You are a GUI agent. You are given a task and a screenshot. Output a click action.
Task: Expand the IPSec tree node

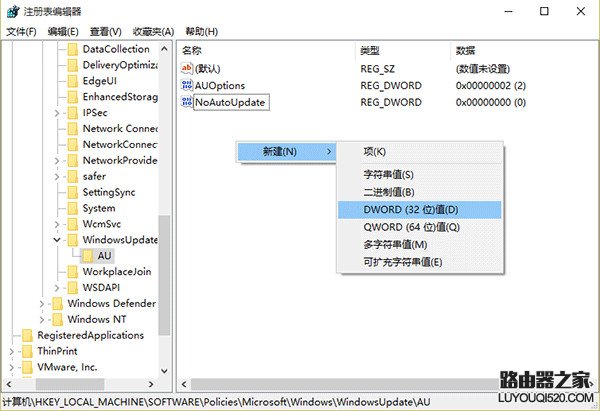[57, 113]
